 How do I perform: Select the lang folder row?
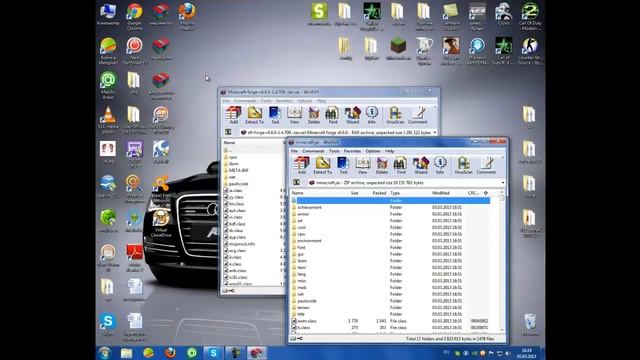point(391,274)
